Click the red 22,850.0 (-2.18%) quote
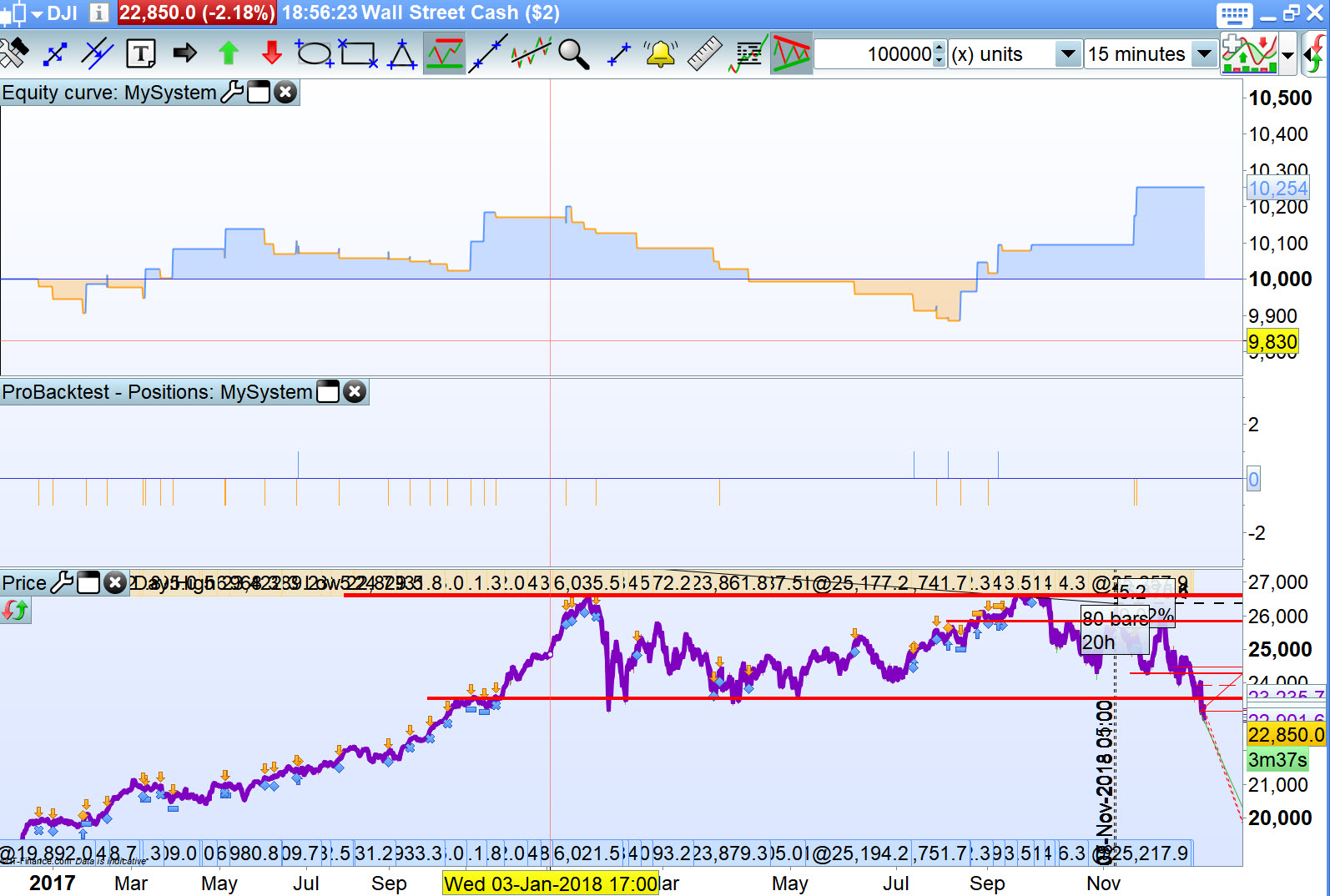This screenshot has width=1330, height=896. point(197,13)
